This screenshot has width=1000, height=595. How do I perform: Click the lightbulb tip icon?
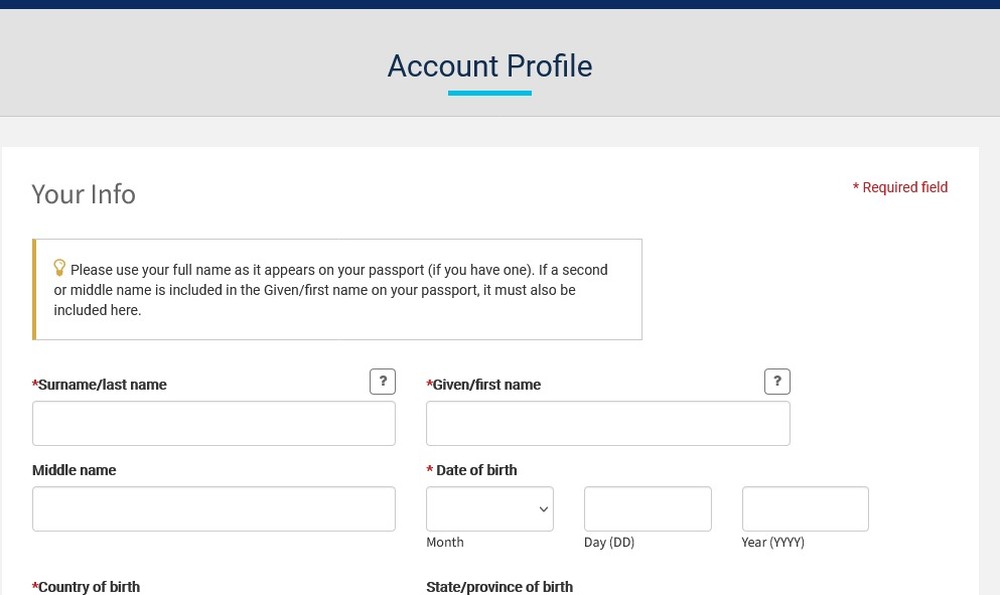tap(59, 268)
